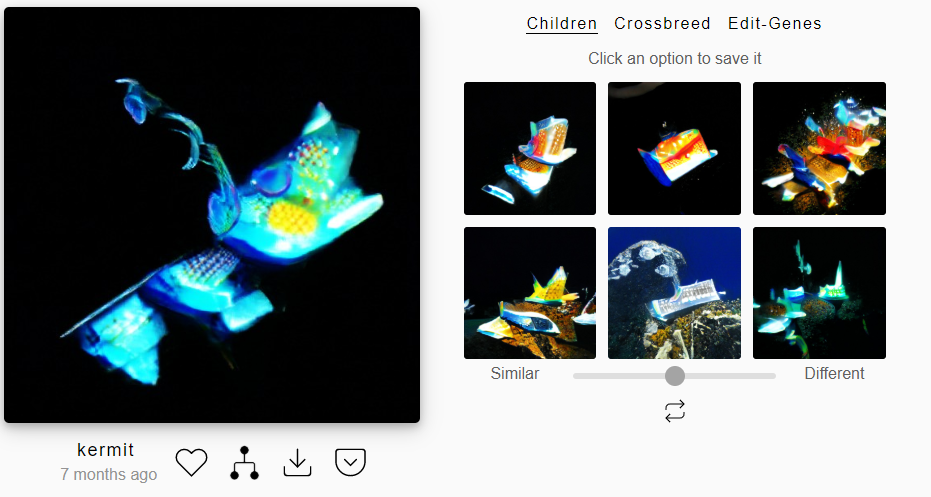The width and height of the screenshot is (931, 497).
Task: Click the large main artwork image
Action: click(x=212, y=215)
